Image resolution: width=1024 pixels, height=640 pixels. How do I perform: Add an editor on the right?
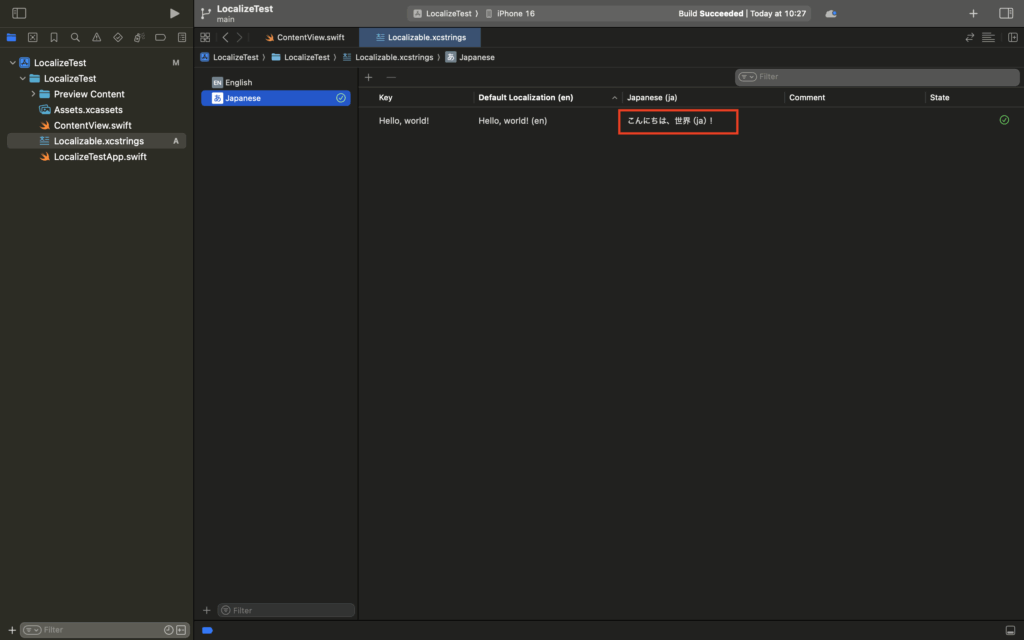point(1012,37)
